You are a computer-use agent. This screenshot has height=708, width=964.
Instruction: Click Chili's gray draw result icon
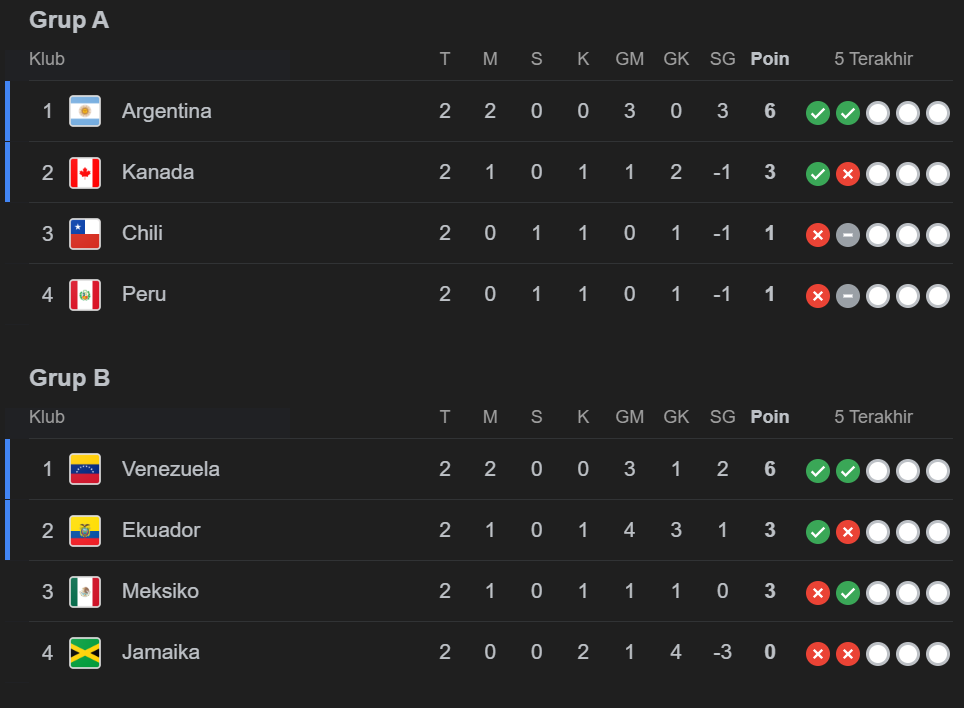(x=848, y=235)
